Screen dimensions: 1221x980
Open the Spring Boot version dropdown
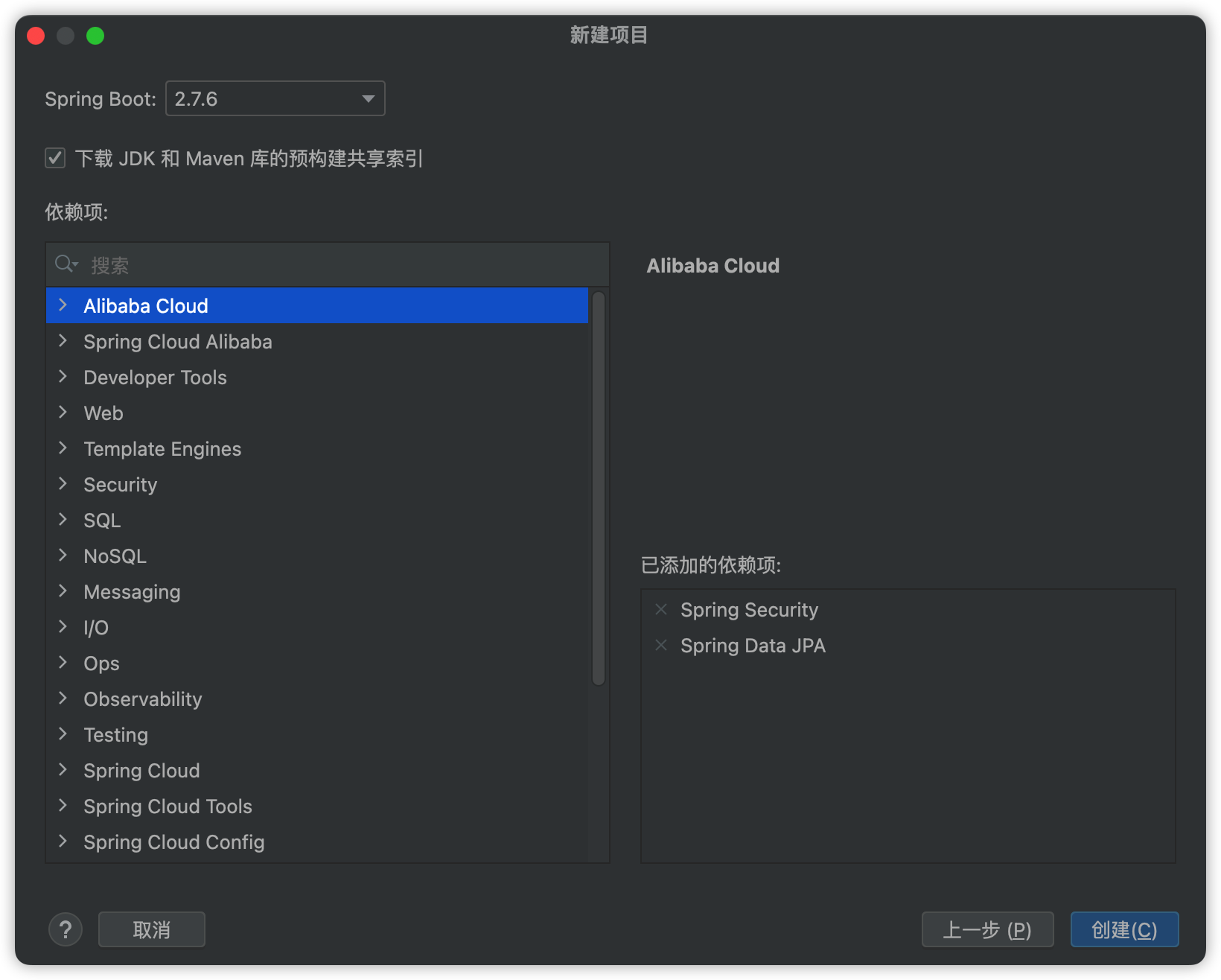pos(275,98)
